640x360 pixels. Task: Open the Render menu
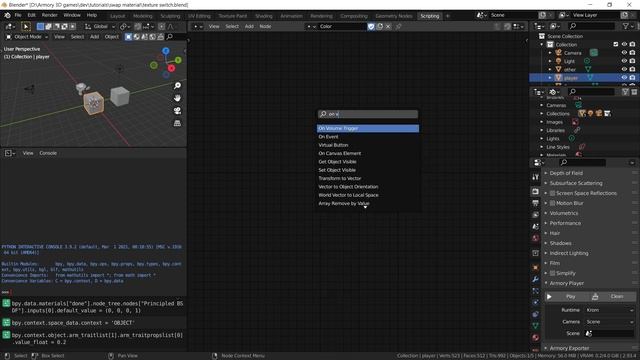point(49,15)
